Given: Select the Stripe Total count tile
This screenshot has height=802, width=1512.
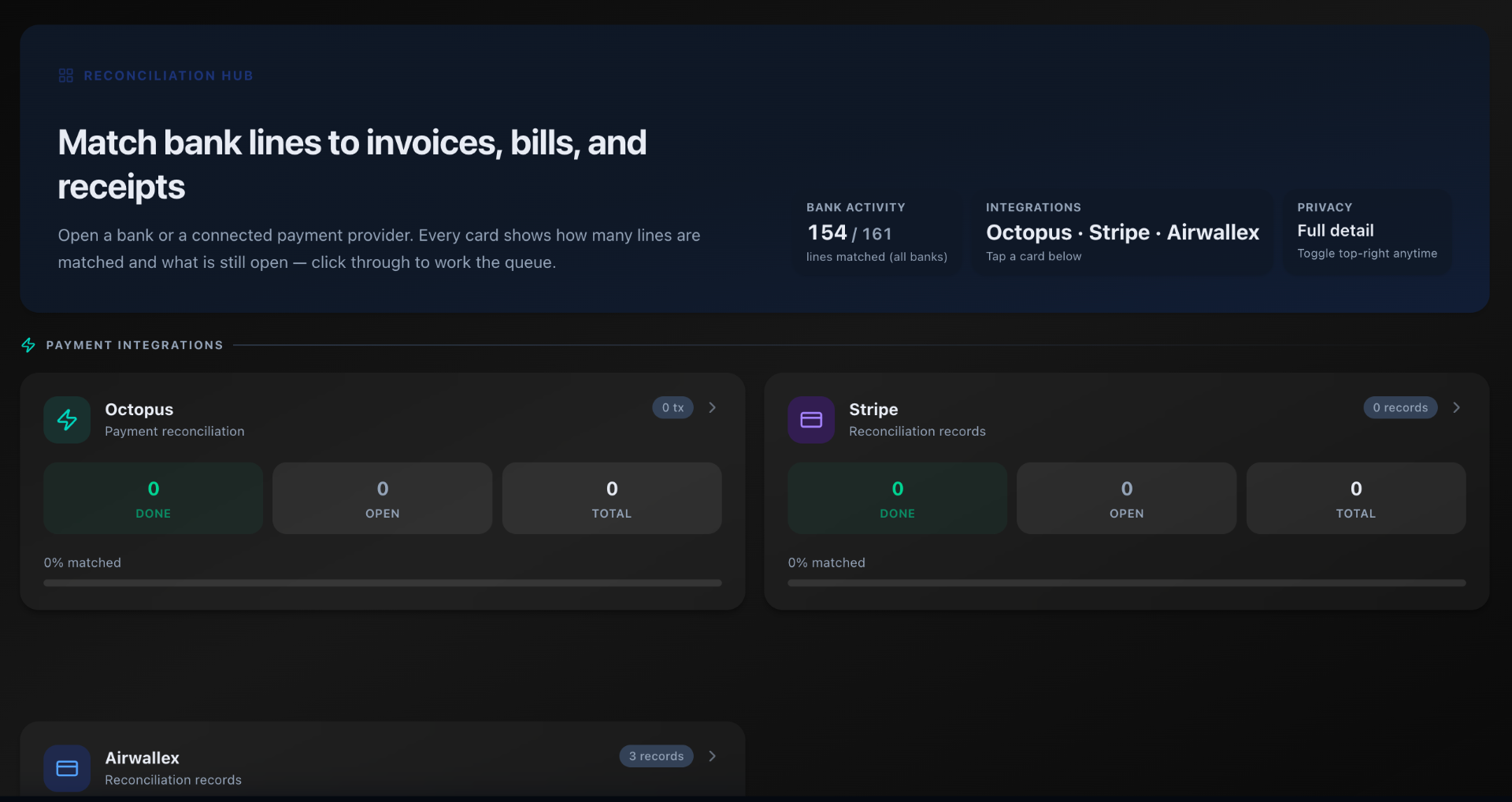Looking at the screenshot, I should tap(1356, 499).
